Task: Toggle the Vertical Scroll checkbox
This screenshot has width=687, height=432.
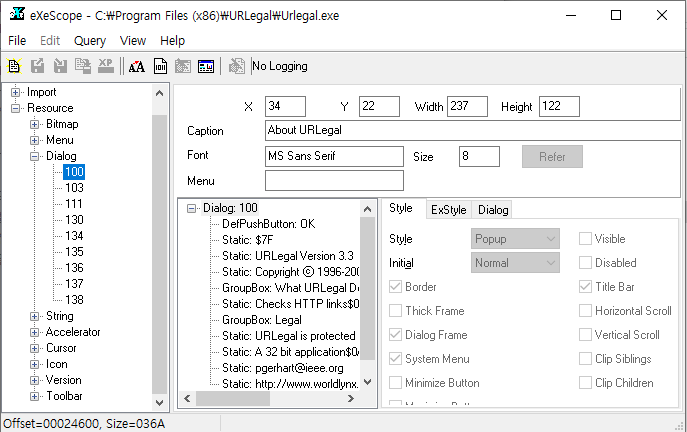Action: pos(585,335)
